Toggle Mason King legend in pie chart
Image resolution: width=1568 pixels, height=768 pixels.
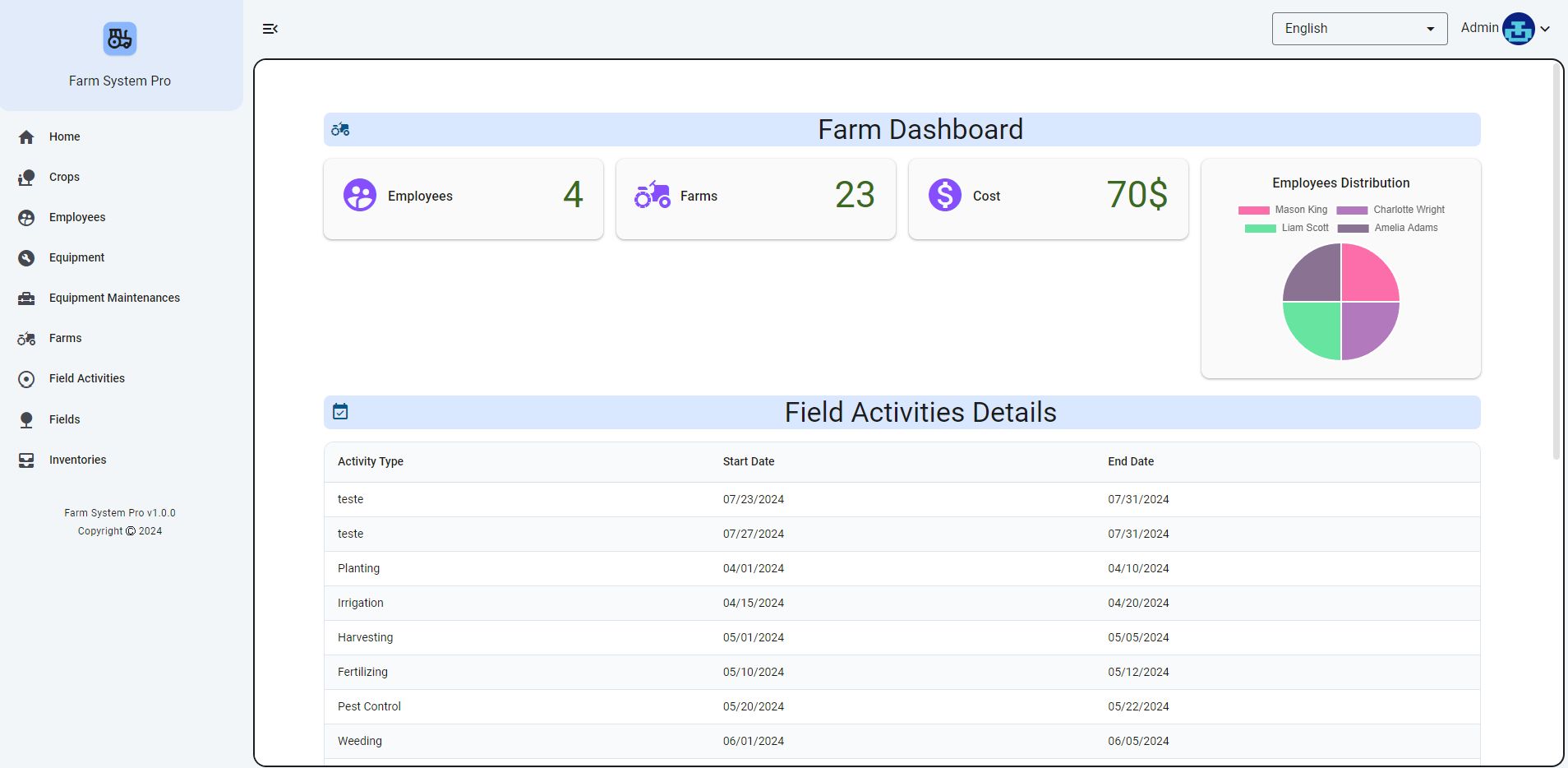[1300, 210]
